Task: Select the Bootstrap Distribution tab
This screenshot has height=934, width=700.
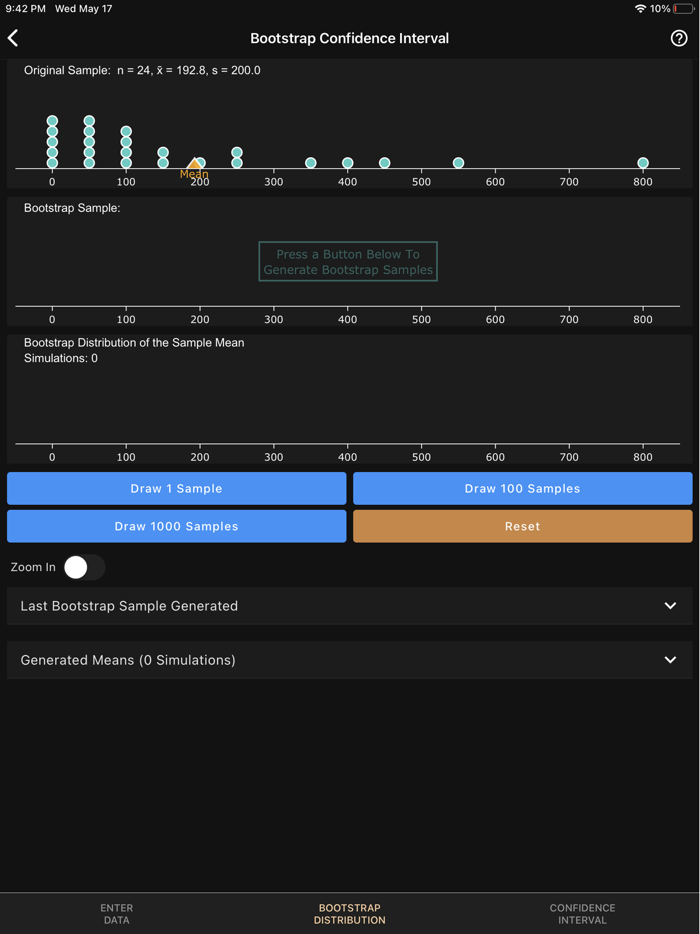Action: [349, 913]
